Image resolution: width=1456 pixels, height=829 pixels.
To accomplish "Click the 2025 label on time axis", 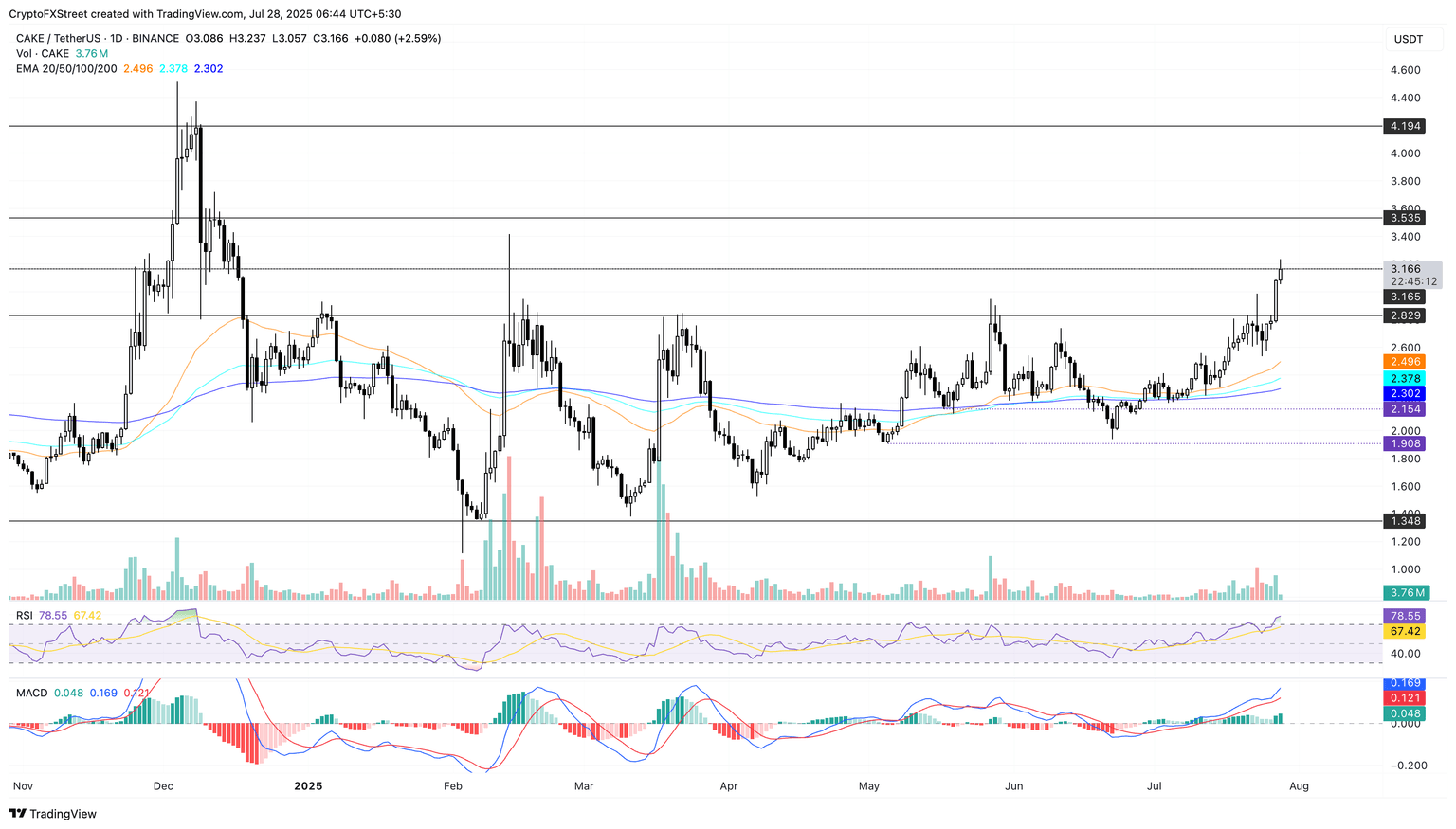I will coord(309,786).
